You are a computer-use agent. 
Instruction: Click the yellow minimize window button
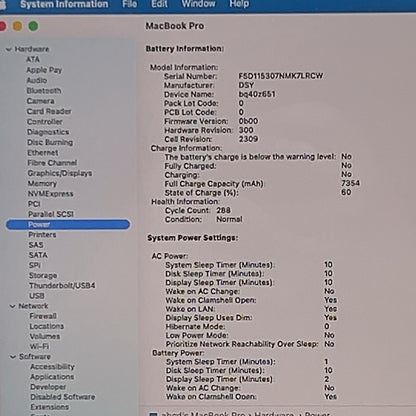click(x=18, y=26)
